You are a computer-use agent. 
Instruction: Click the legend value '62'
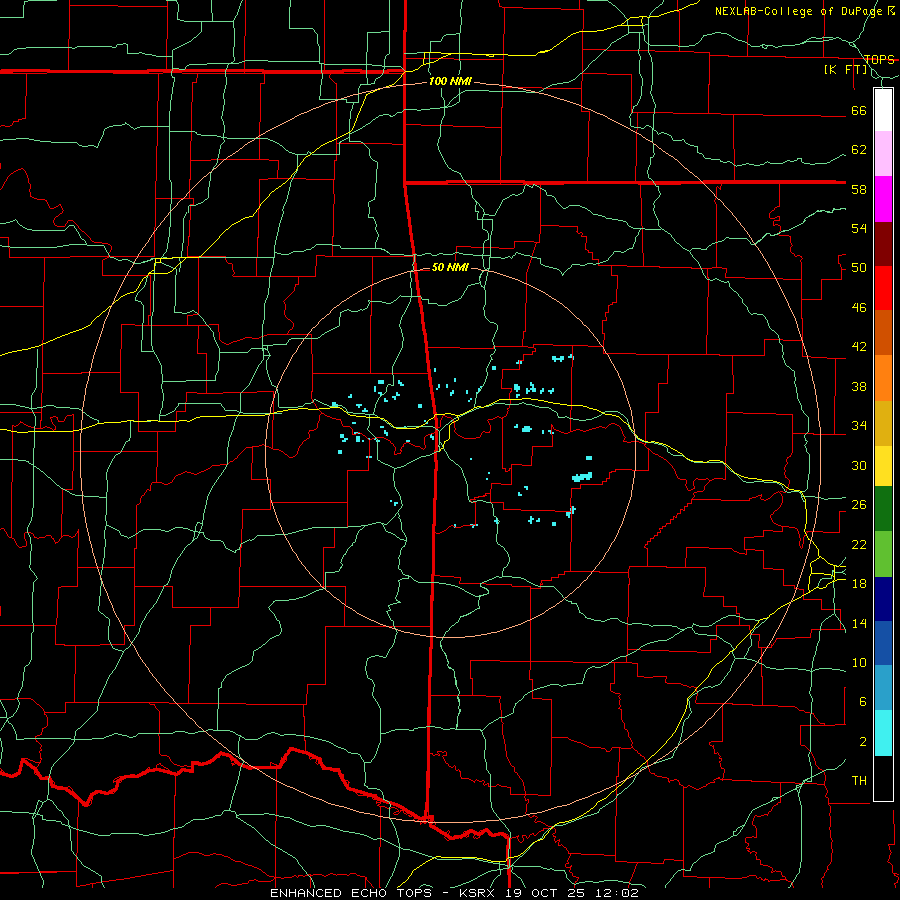point(859,150)
